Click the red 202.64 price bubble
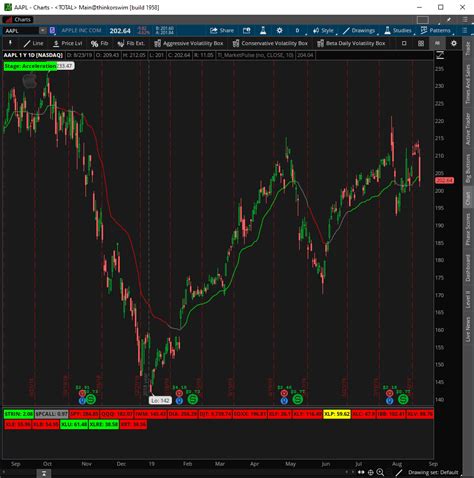Viewport: 474px width, 478px height. (x=444, y=180)
